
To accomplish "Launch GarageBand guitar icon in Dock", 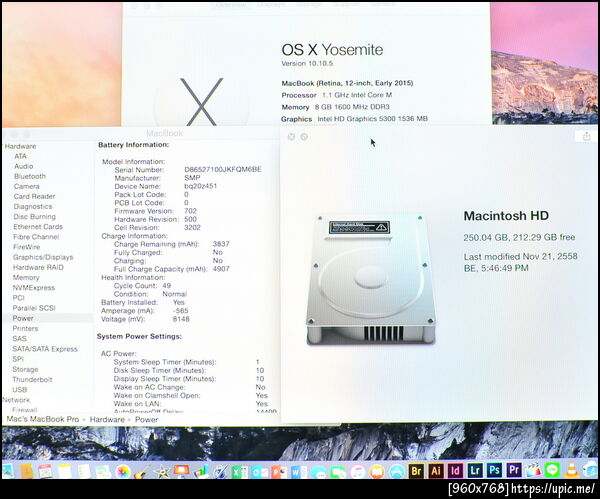I will coord(142,471).
